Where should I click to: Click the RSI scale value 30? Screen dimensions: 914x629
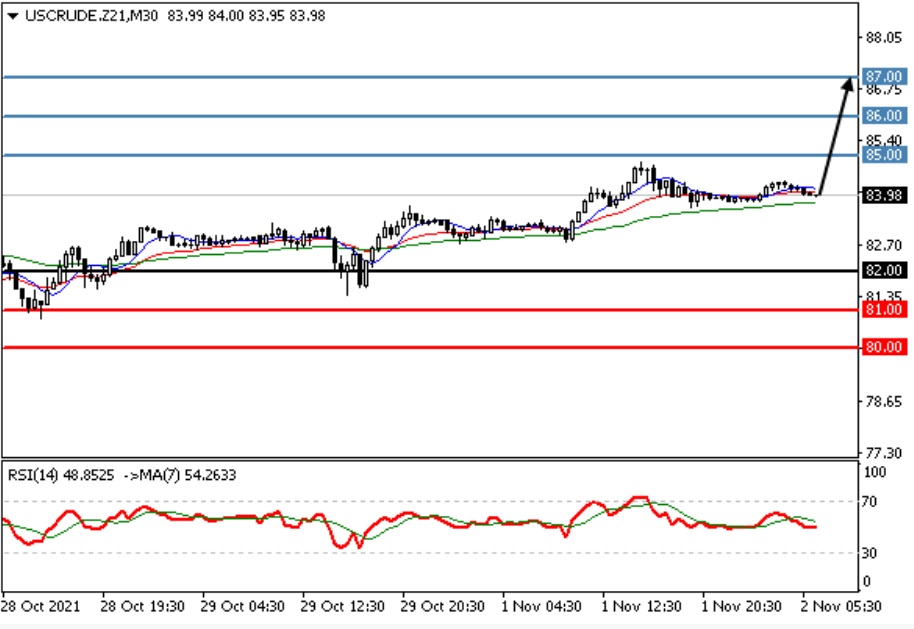coord(869,553)
